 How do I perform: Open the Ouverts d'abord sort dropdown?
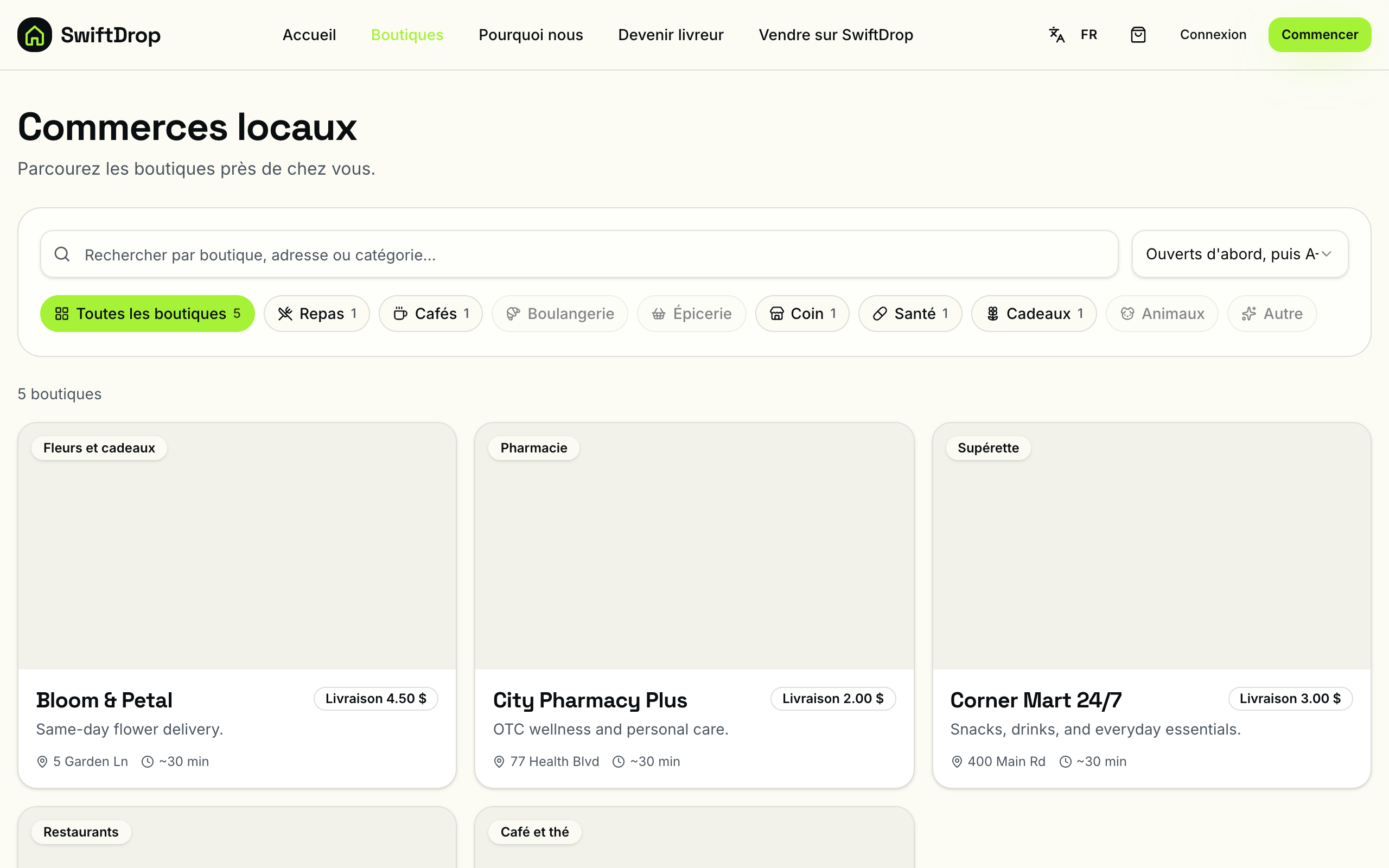[x=1240, y=254]
